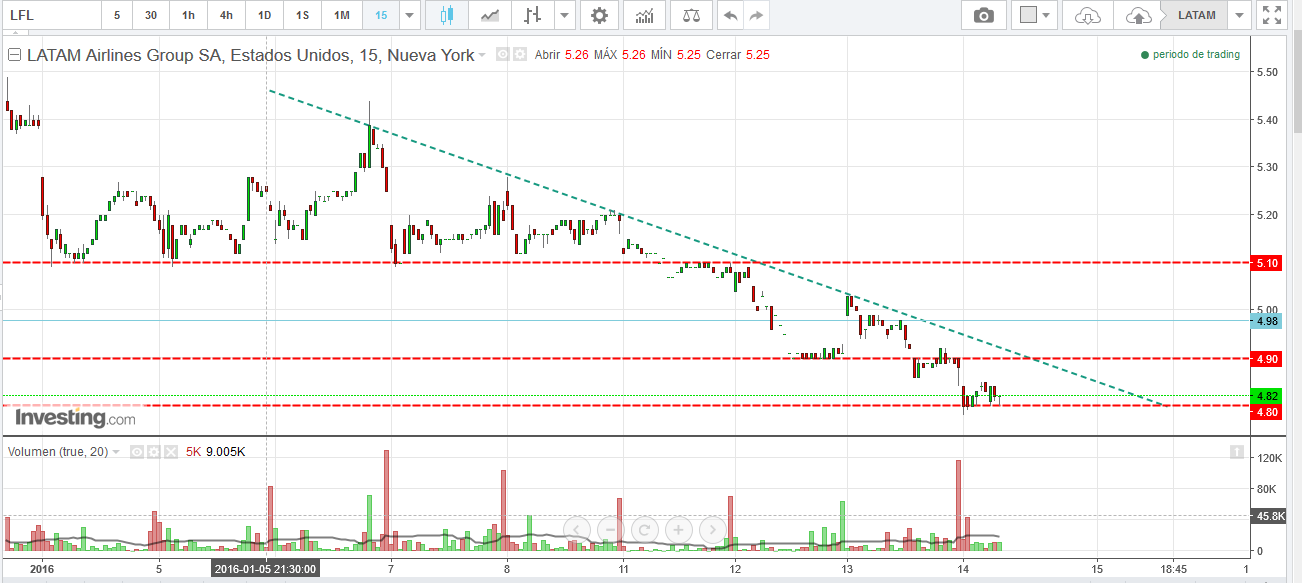
Task: Reset chart view with circular arrow
Action: tap(645, 529)
